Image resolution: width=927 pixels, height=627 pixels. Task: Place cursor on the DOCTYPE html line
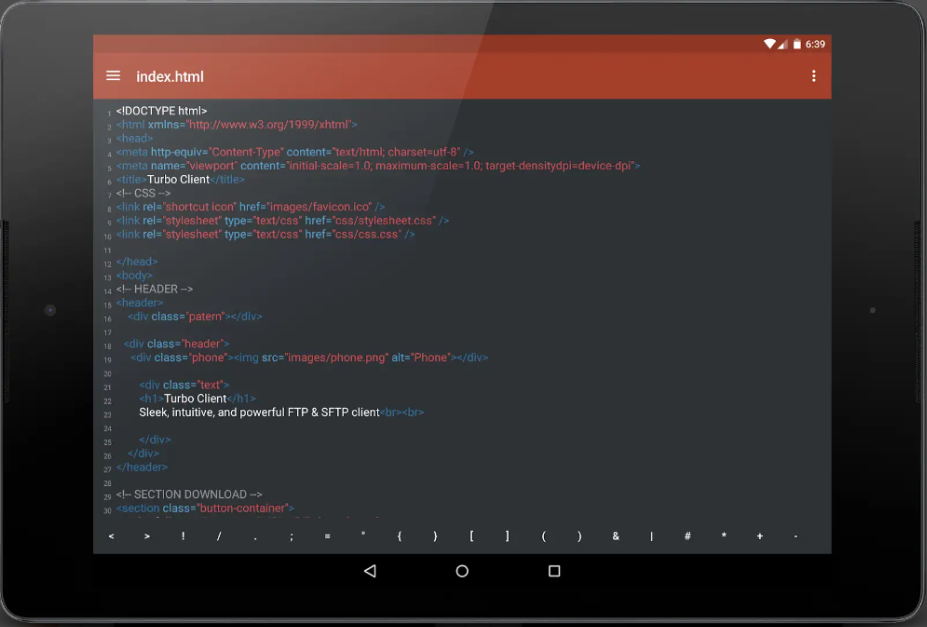[x=161, y=111]
